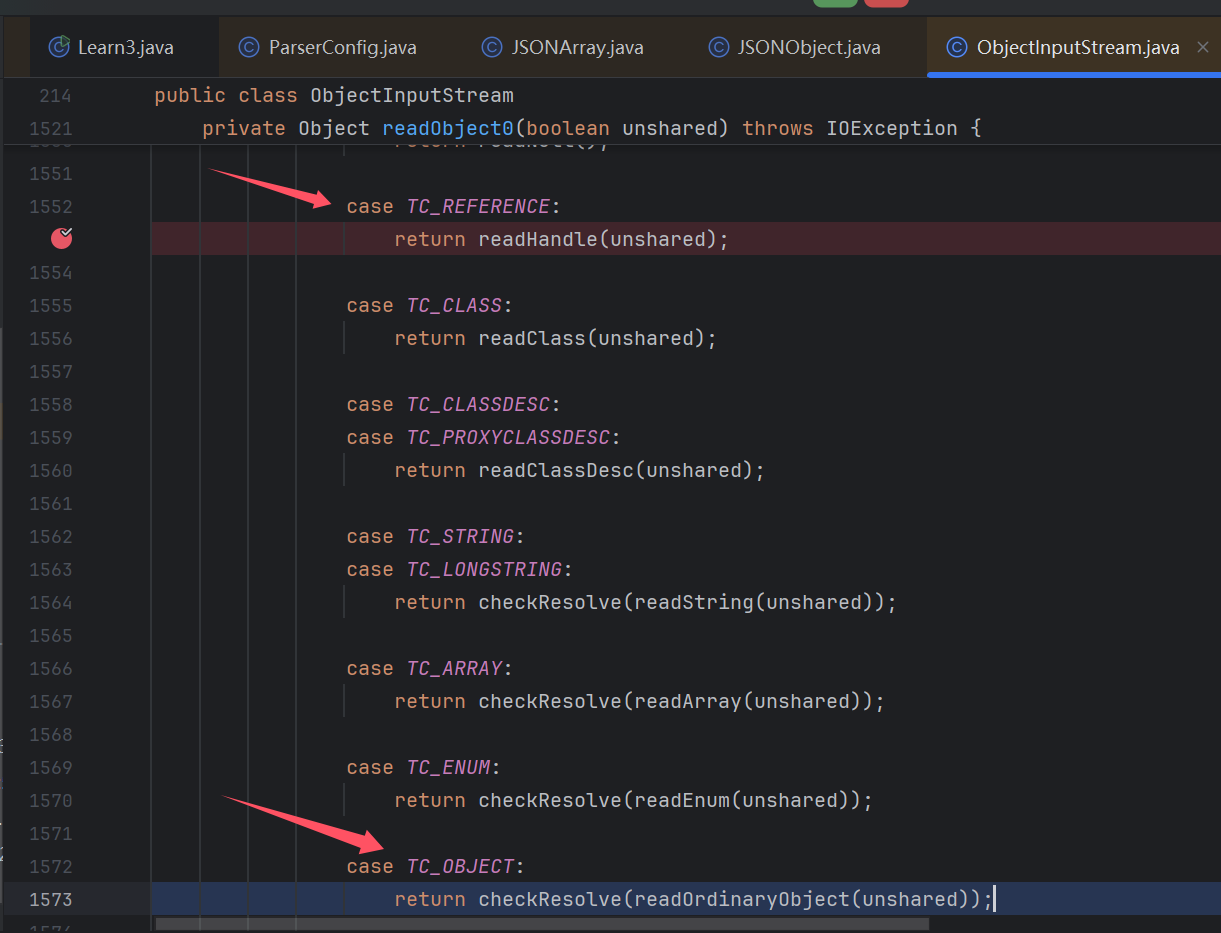This screenshot has height=933, width=1221.
Task: Click checkResolve on the readEnum line
Action: coord(550,800)
